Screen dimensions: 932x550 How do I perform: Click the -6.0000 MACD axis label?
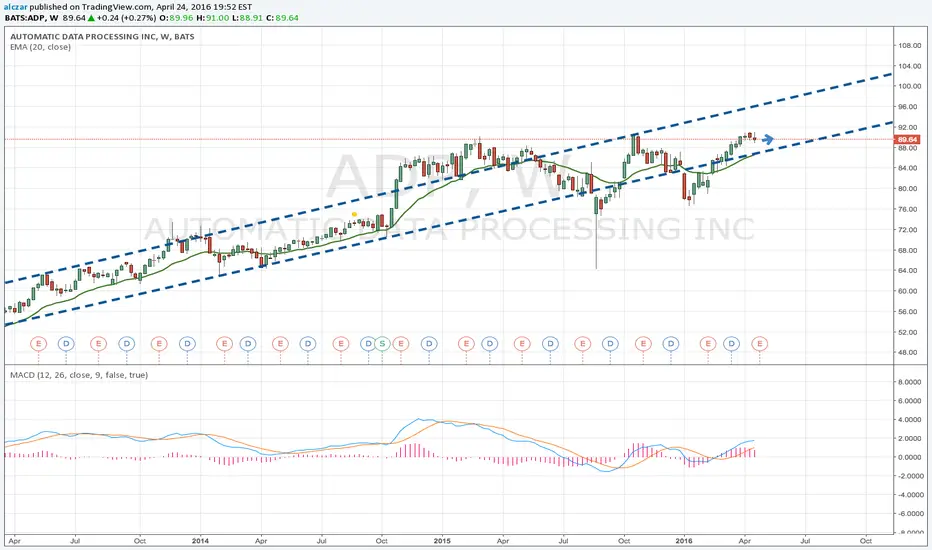[909, 514]
